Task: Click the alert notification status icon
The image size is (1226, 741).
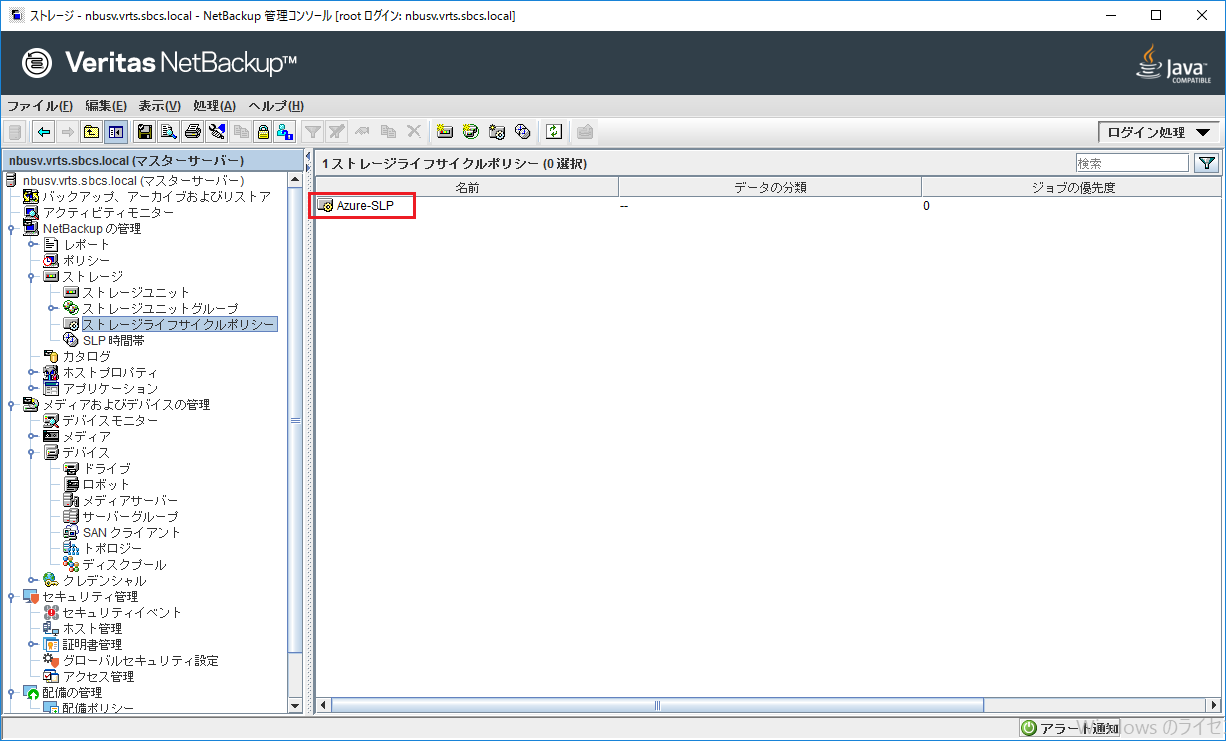Action: point(1028,728)
